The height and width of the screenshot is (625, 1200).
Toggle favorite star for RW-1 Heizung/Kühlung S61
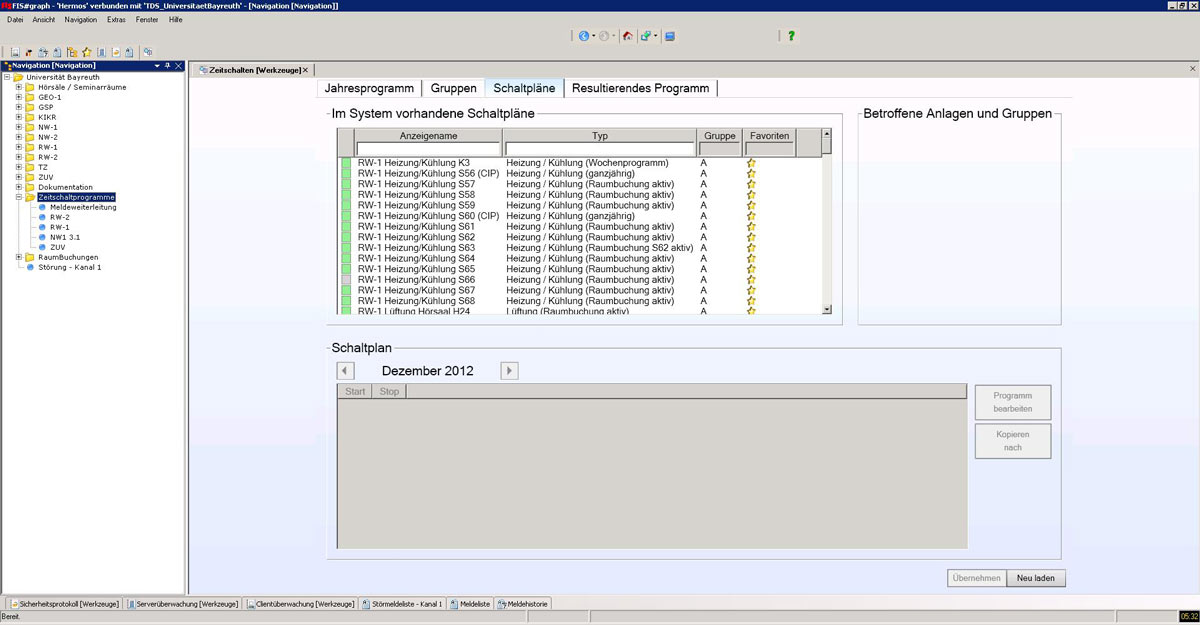tap(751, 226)
